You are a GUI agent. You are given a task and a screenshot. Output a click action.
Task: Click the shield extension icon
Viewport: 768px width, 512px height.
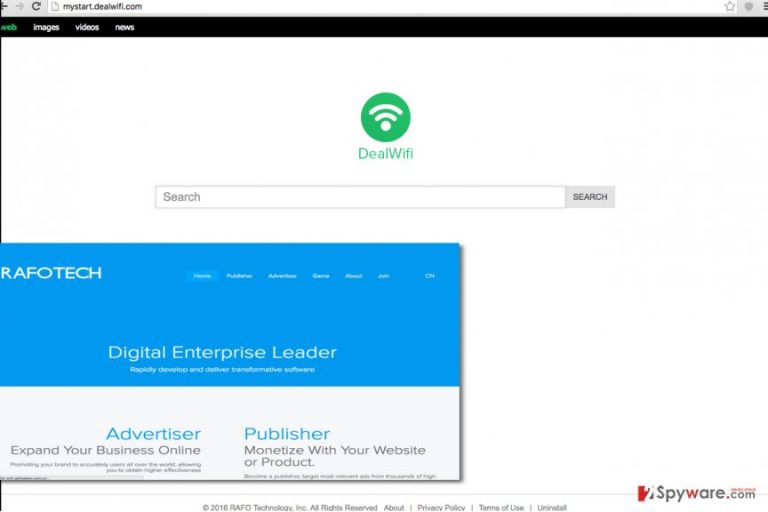pyautogui.click(x=748, y=6)
